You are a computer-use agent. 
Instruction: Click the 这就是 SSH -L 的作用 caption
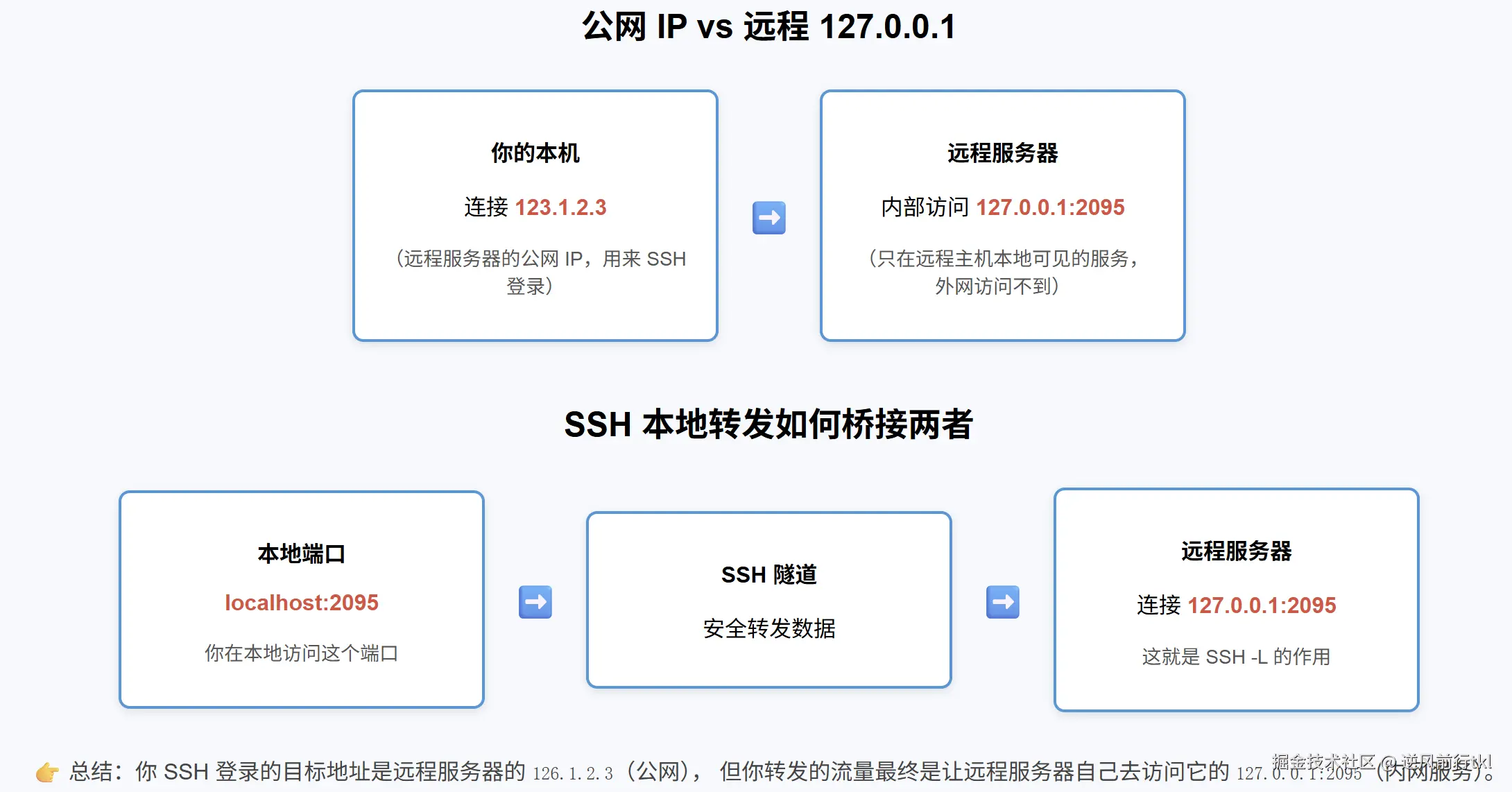pos(1236,657)
